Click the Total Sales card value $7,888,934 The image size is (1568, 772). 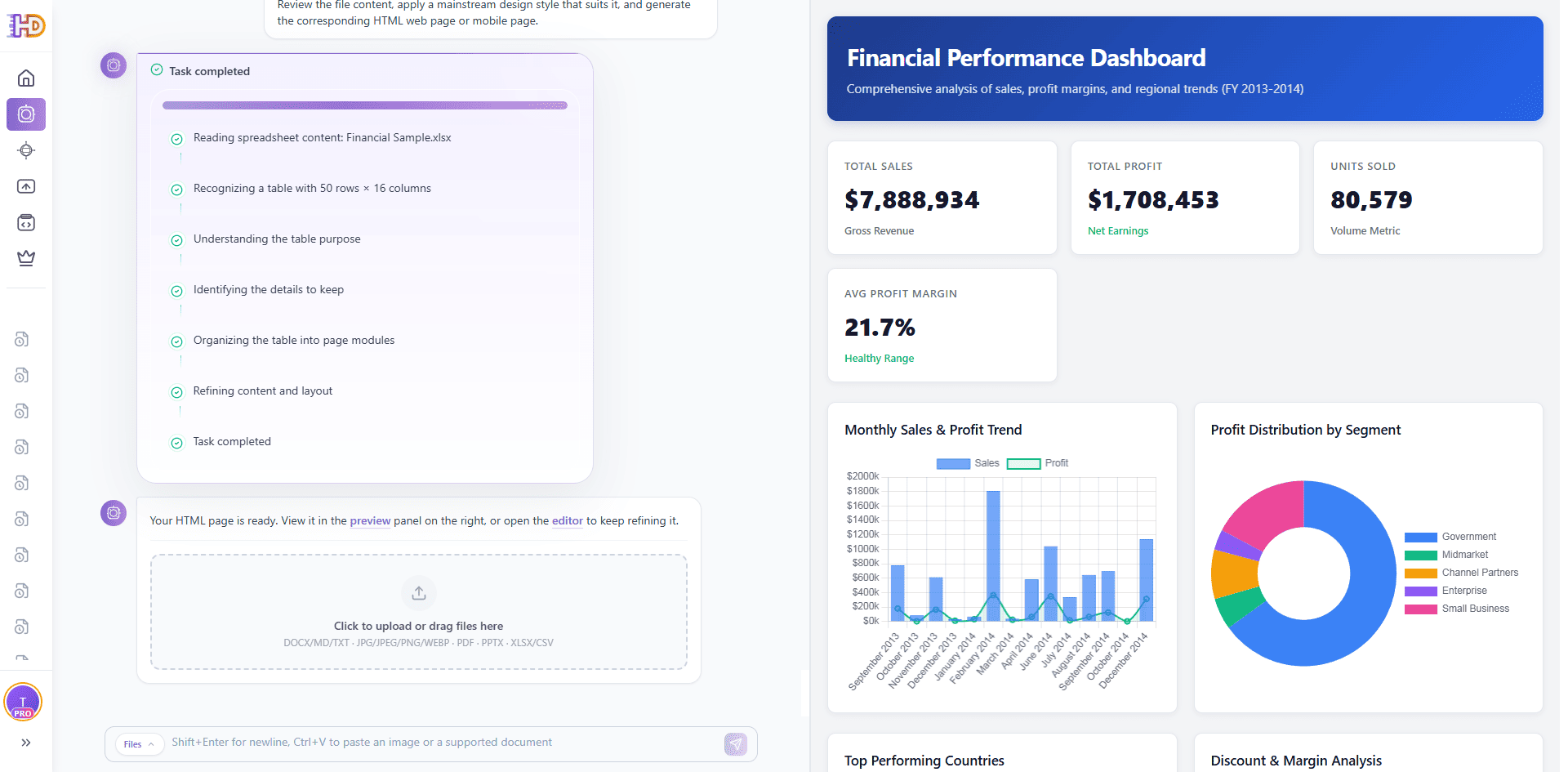click(911, 200)
